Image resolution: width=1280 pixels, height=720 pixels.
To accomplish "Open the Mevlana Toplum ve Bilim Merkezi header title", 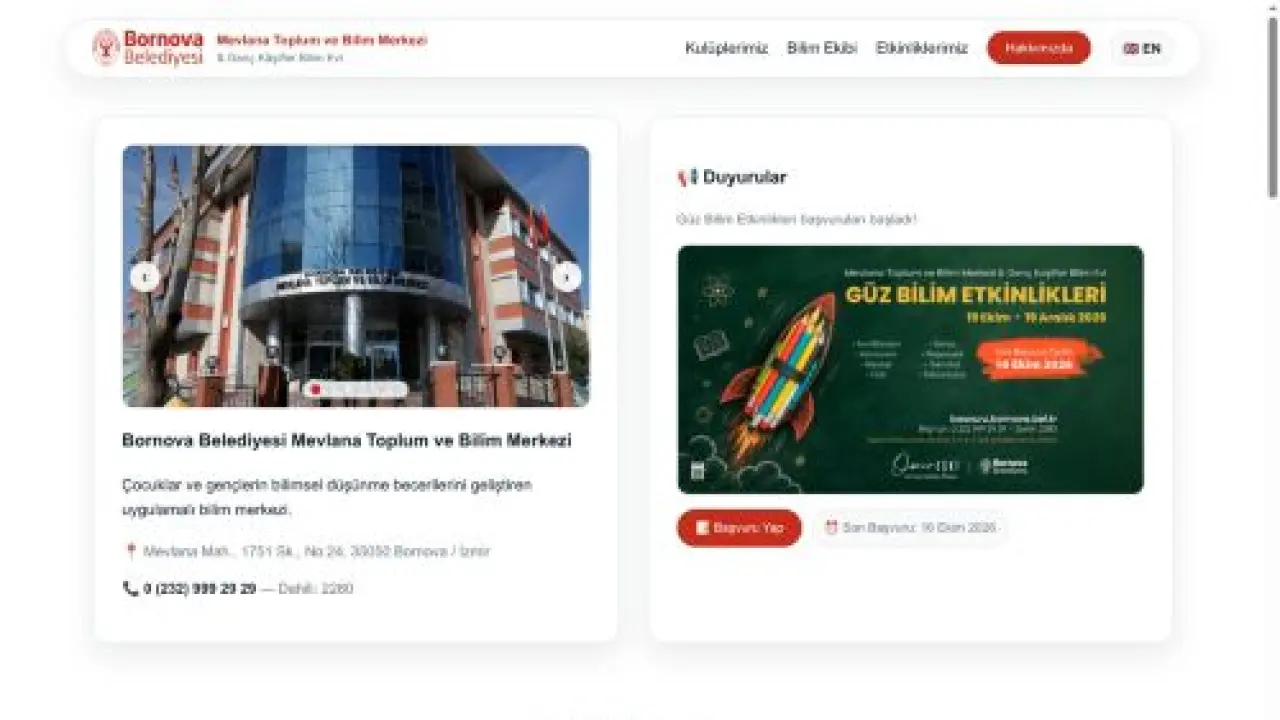I will pyautogui.click(x=322, y=40).
